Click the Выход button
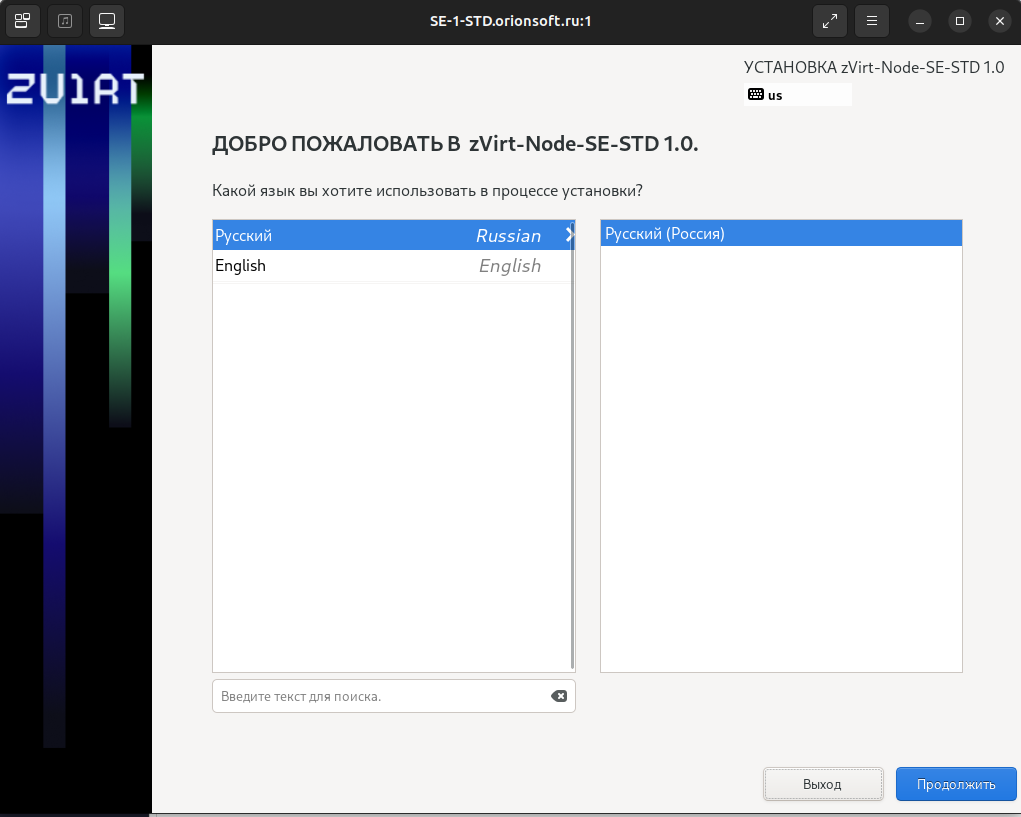The height and width of the screenshot is (817, 1021). click(823, 784)
